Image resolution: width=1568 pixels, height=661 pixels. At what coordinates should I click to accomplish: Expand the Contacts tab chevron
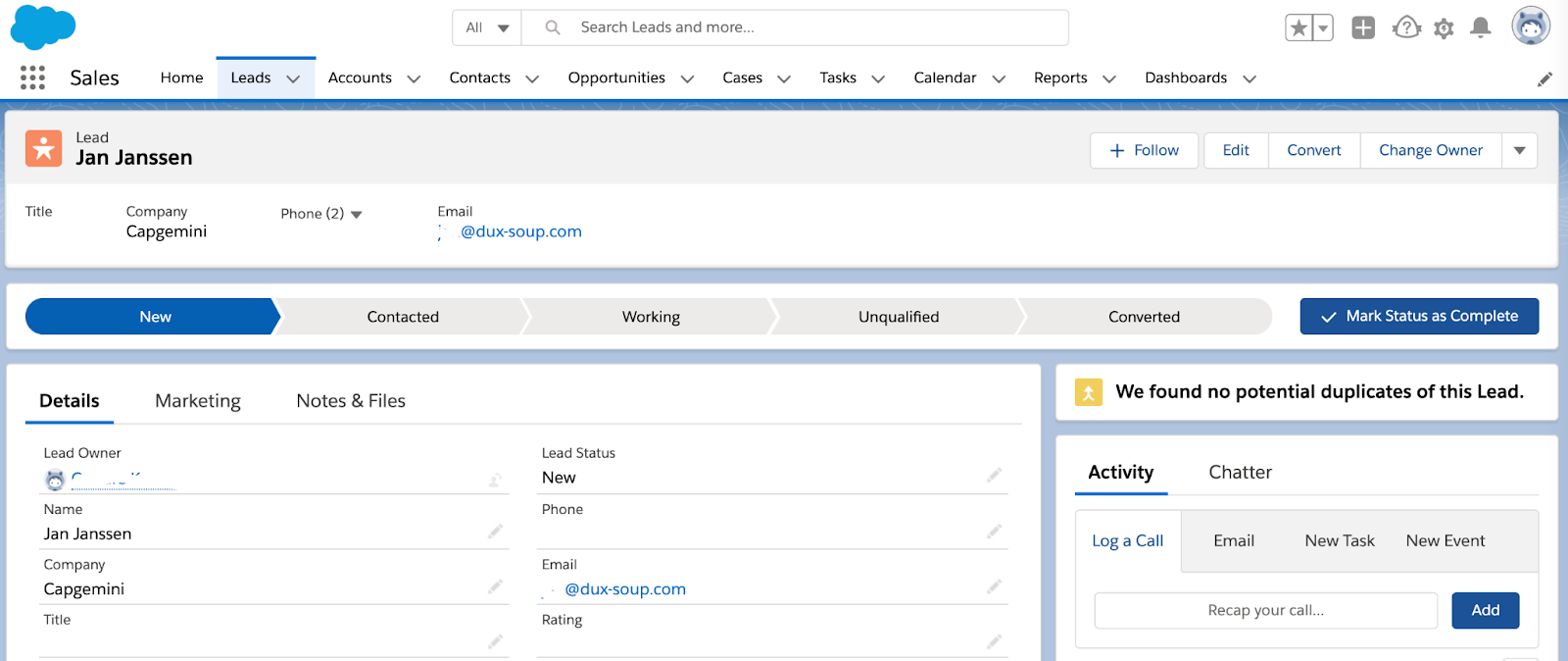532,78
